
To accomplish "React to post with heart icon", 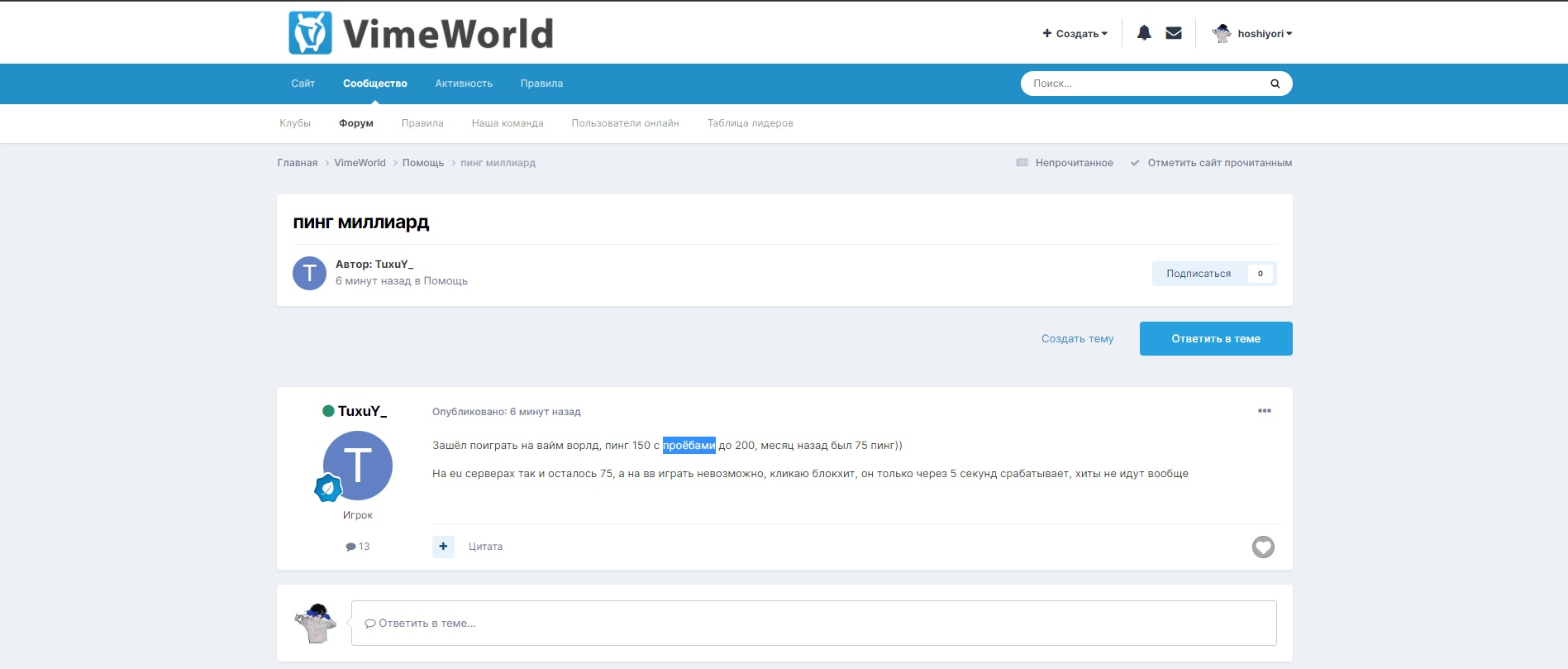I will pyautogui.click(x=1262, y=547).
